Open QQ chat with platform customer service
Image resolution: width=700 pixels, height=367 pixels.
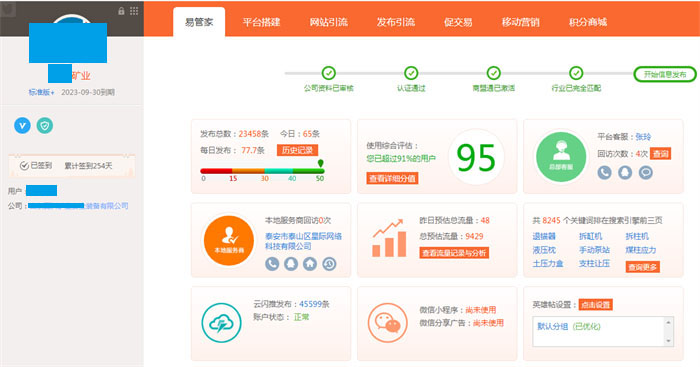pyautogui.click(x=625, y=172)
